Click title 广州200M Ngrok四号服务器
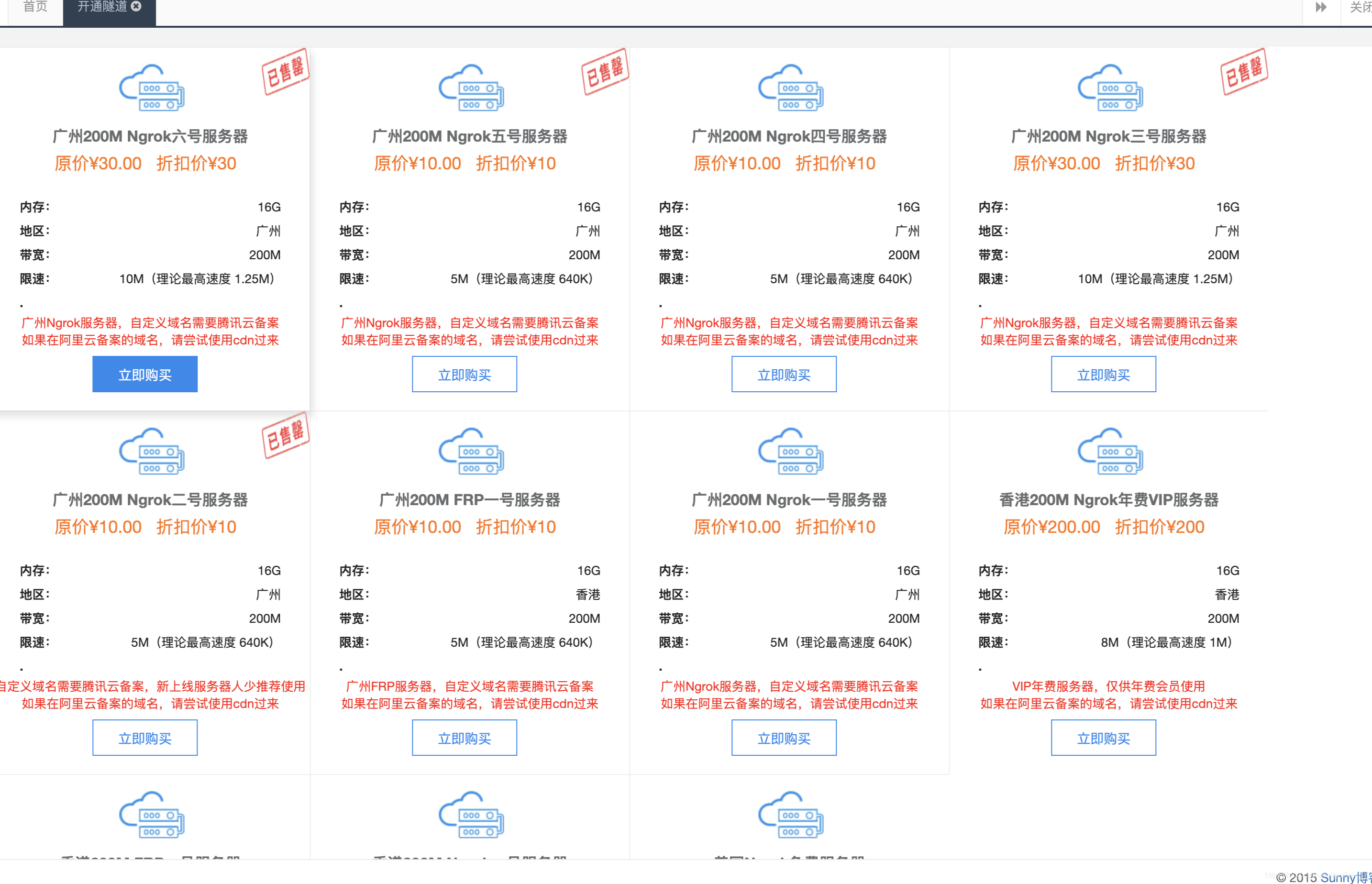1372x884 pixels. (789, 136)
